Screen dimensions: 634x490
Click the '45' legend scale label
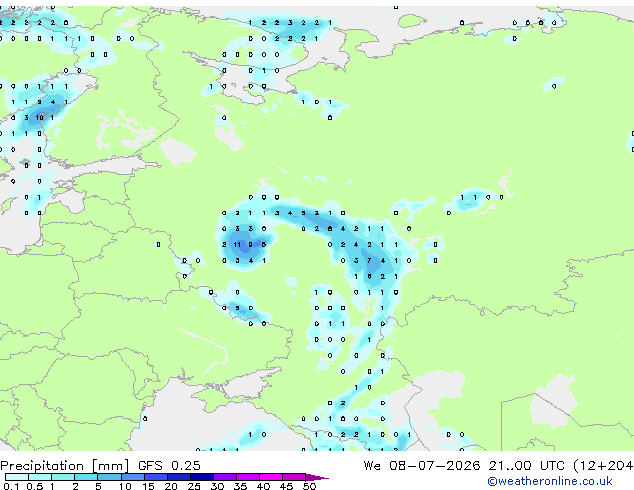[x=286, y=486]
